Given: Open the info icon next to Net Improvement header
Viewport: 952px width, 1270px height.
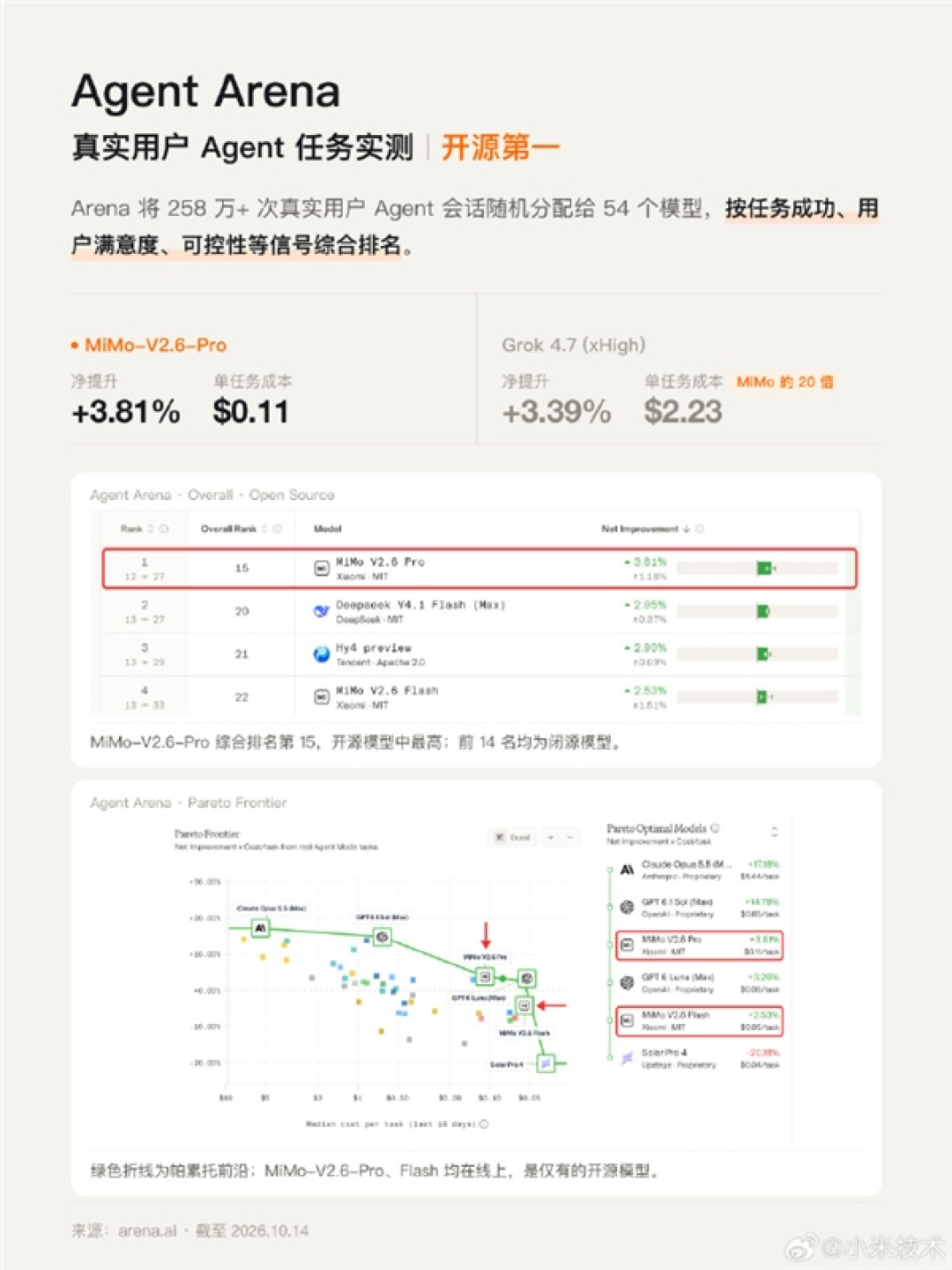Looking at the screenshot, I should (x=700, y=529).
